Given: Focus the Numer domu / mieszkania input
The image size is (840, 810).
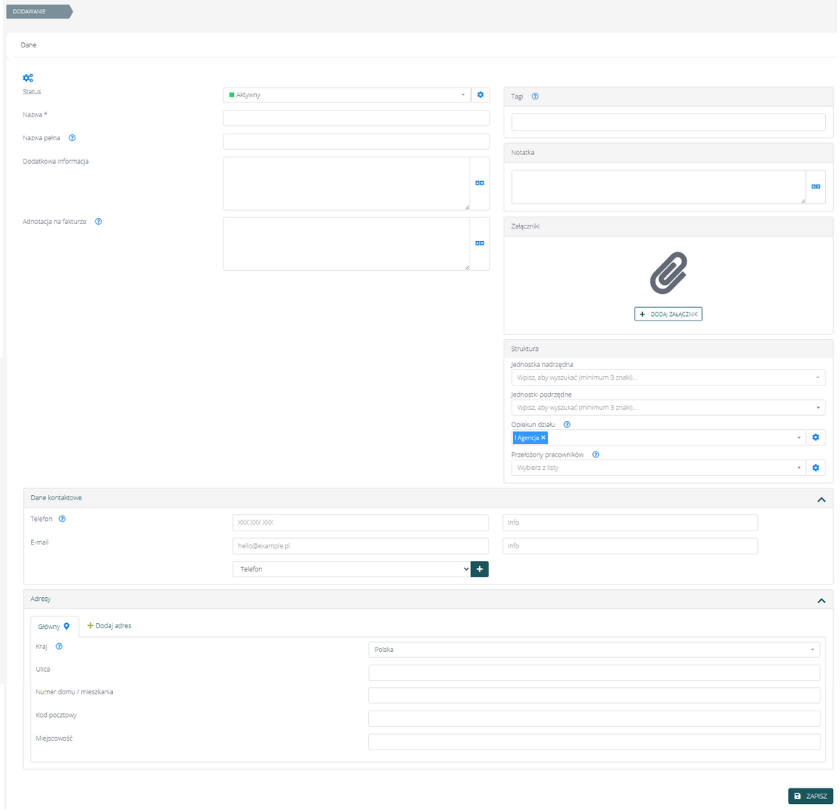Looking at the screenshot, I should 594,695.
